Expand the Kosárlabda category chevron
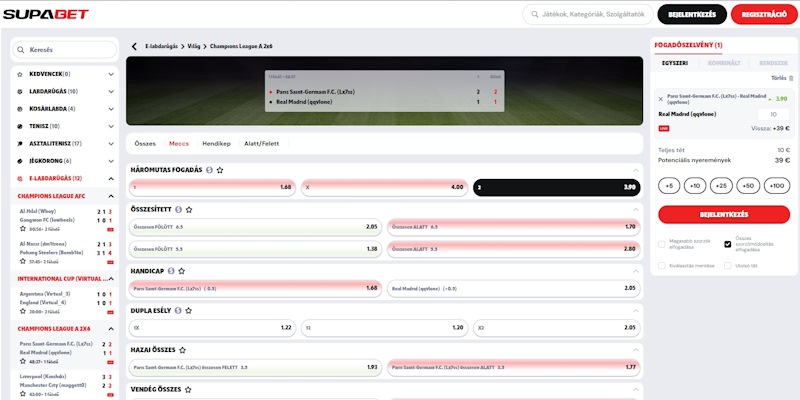This screenshot has height=400, width=800. [x=111, y=109]
